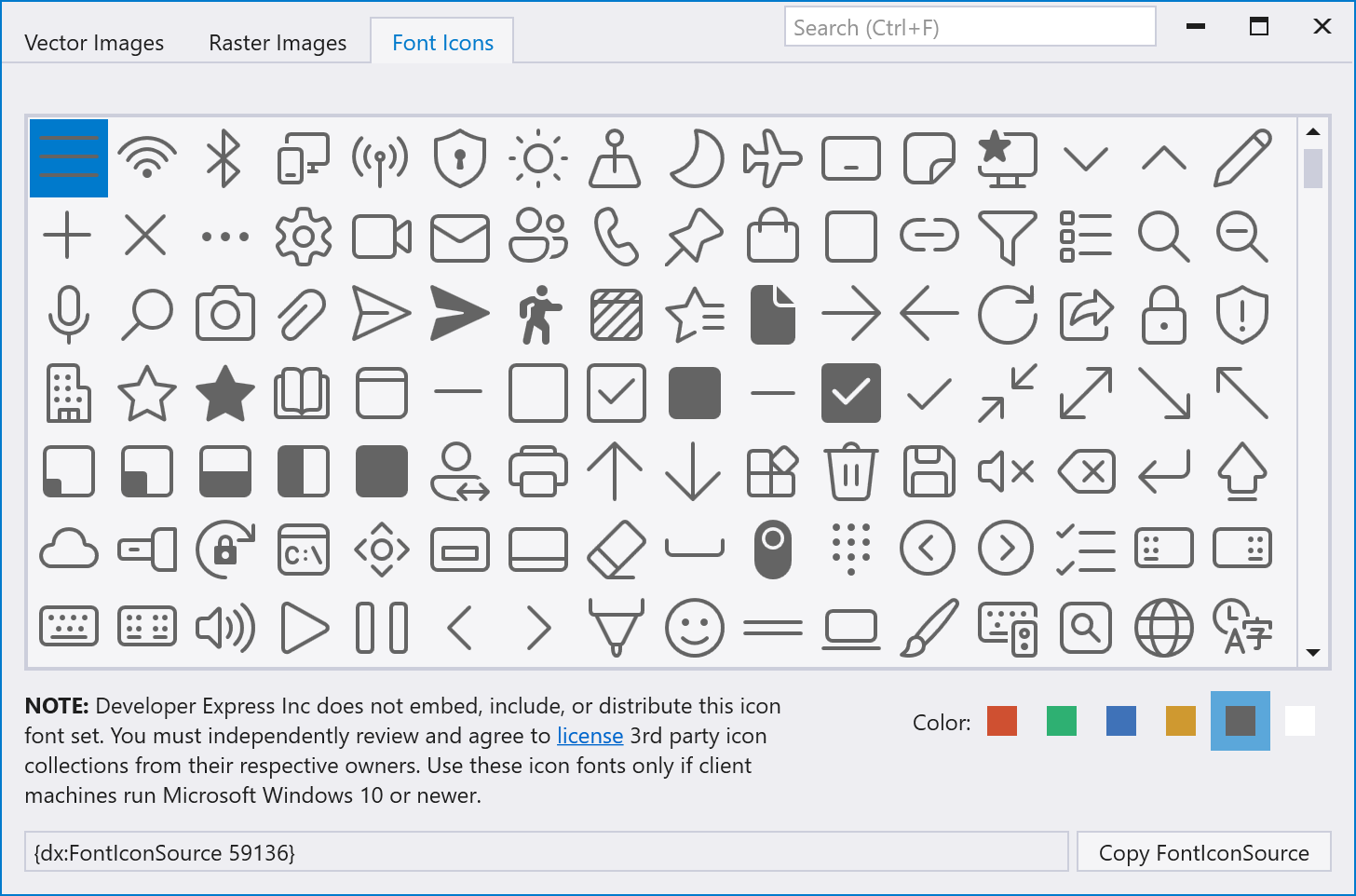Image resolution: width=1356 pixels, height=896 pixels.
Task: Pick the camera icon
Action: 224,315
